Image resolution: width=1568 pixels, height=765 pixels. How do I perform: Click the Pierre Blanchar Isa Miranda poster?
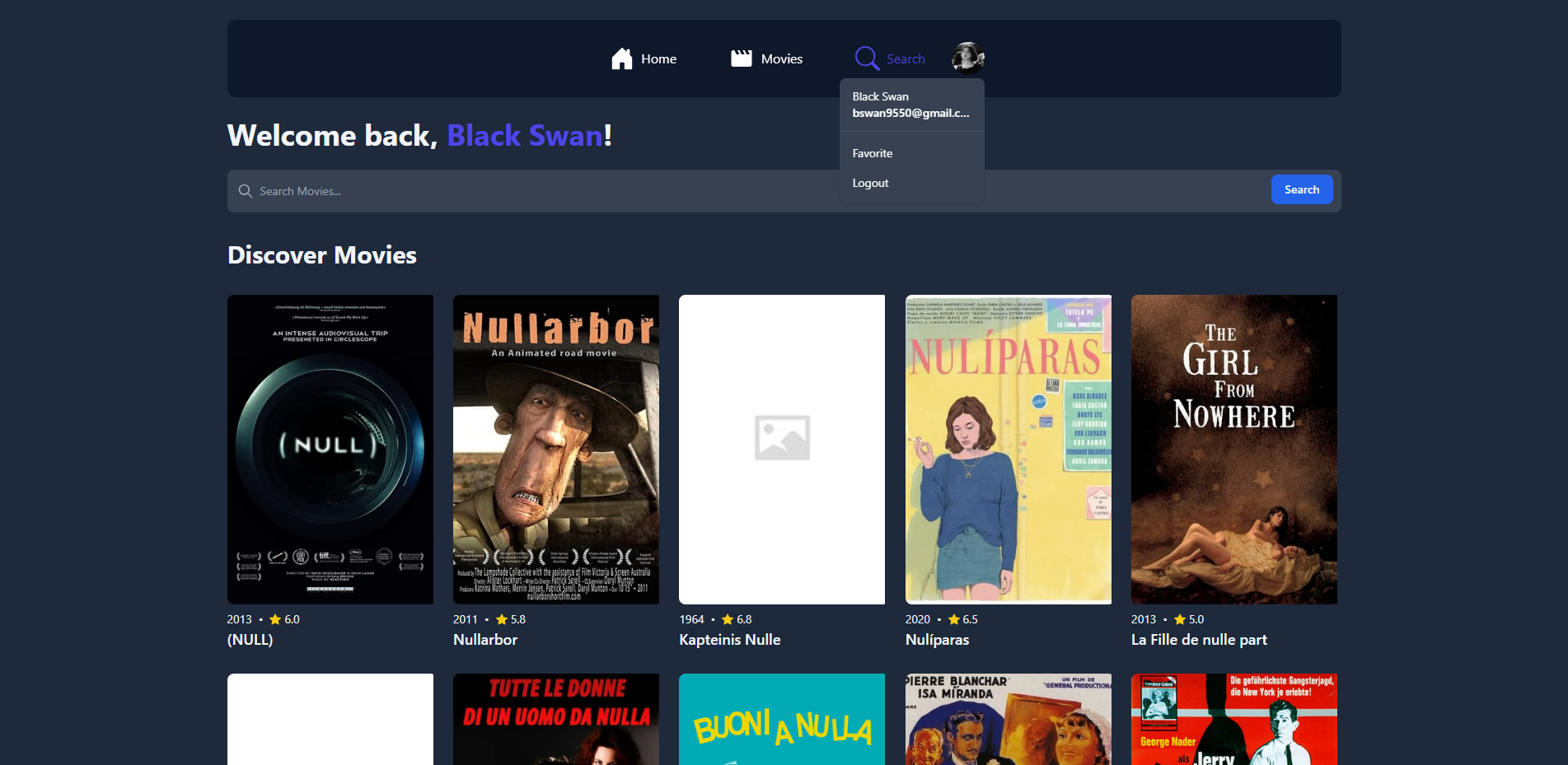[1009, 720]
